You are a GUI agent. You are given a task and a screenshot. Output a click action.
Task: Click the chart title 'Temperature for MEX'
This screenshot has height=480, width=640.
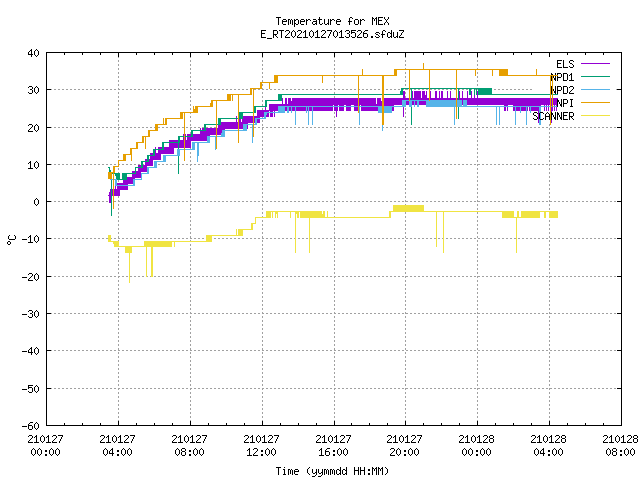[x=332, y=21]
